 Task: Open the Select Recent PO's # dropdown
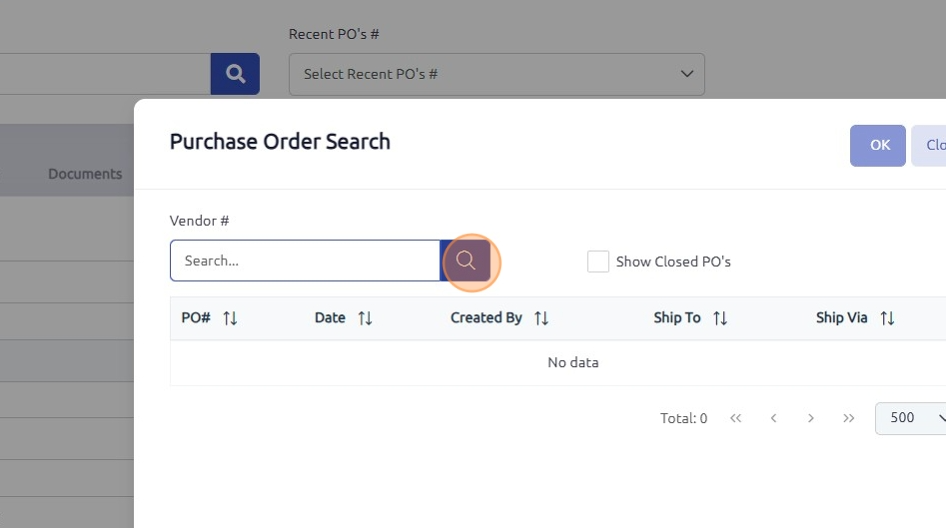pos(497,74)
